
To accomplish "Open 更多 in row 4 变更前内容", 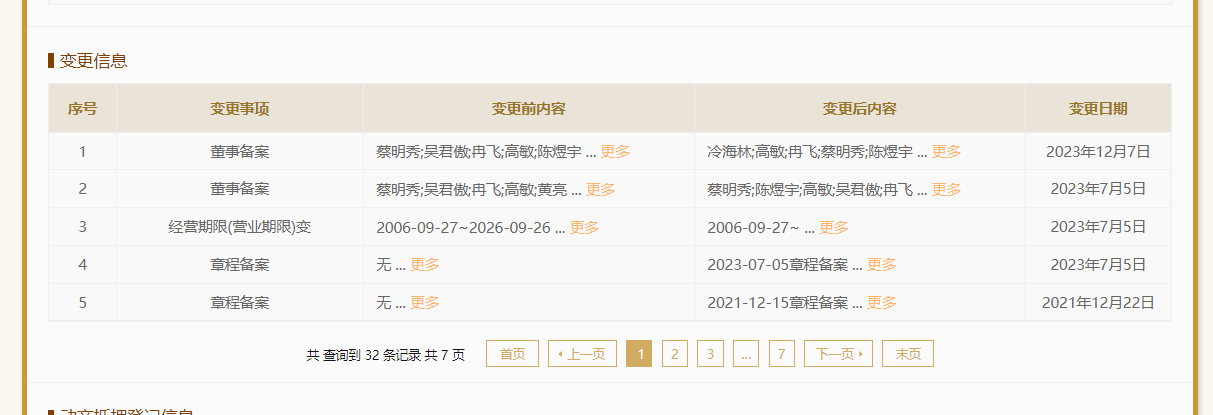I will pyautogui.click(x=424, y=265).
